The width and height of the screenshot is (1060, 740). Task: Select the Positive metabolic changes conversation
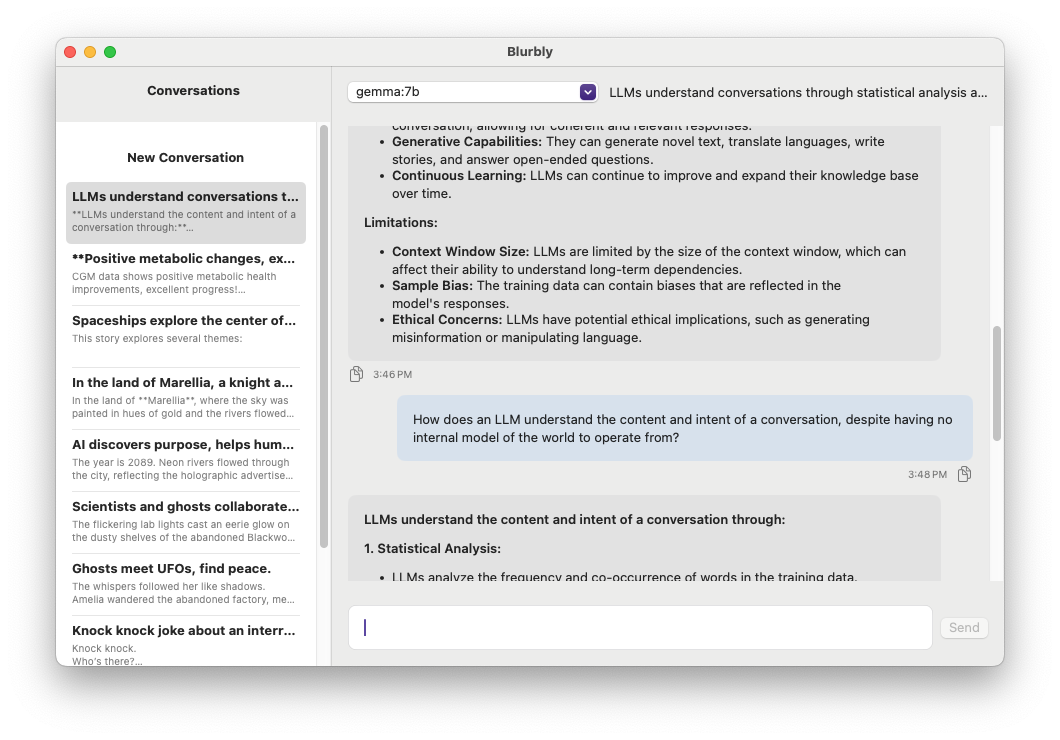click(185, 274)
